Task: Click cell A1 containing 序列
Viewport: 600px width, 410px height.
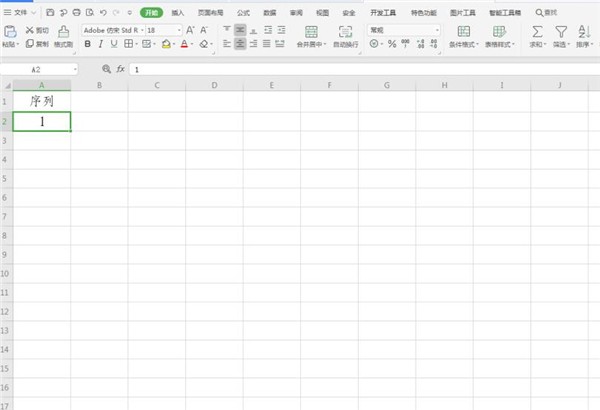Action: pyautogui.click(x=41, y=102)
